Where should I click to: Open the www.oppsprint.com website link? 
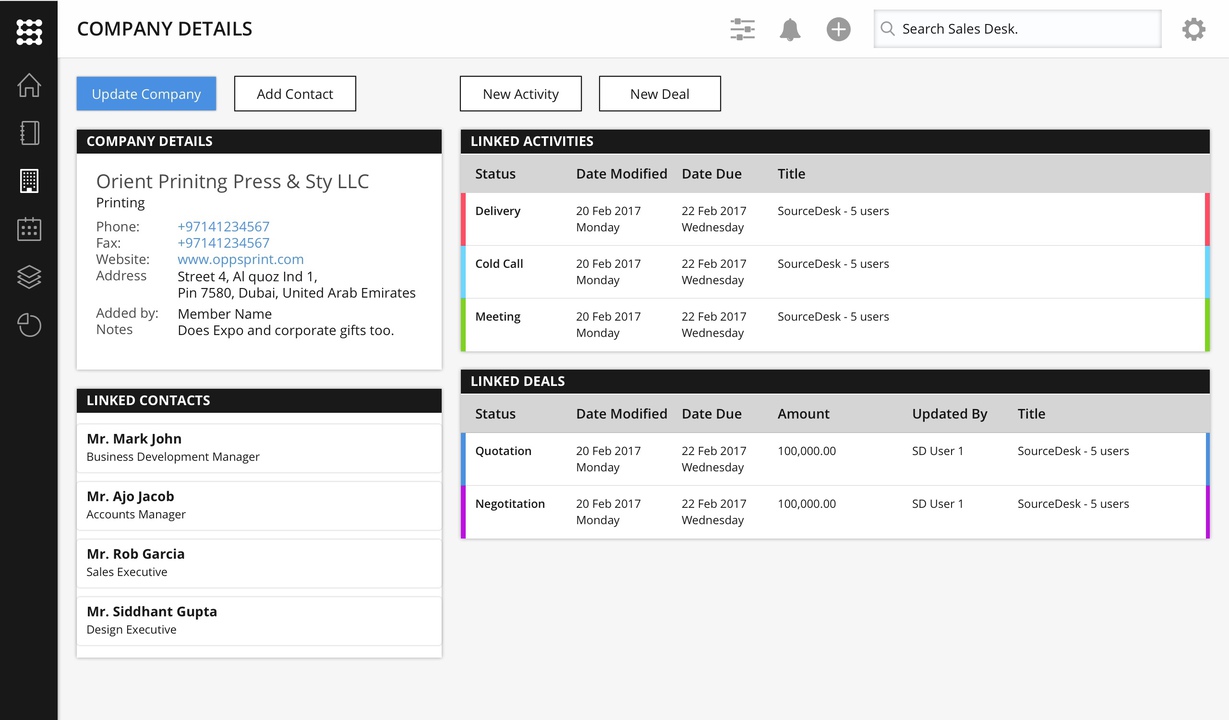tap(240, 259)
